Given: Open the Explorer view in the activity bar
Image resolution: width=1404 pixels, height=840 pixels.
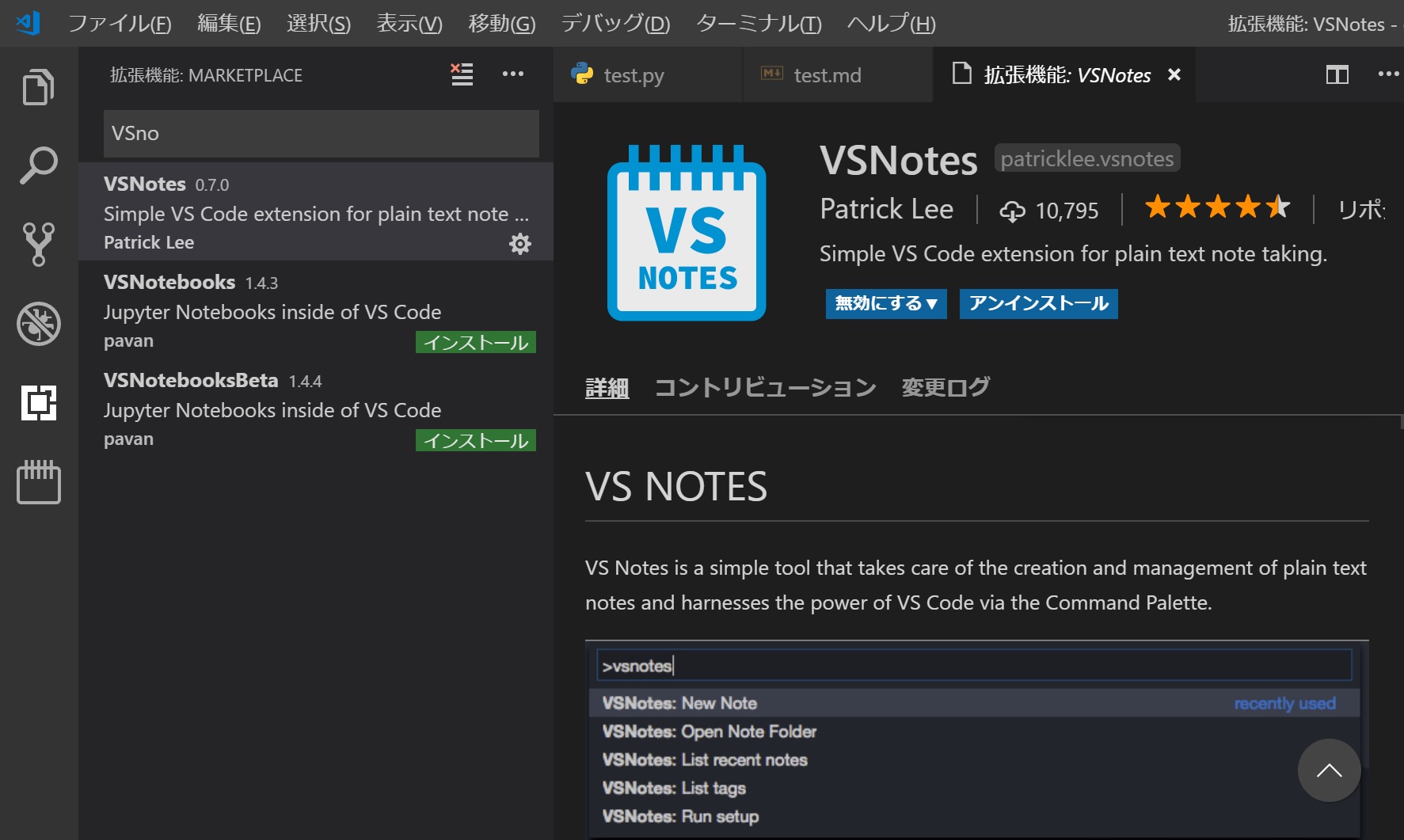Looking at the screenshot, I should 37,86.
